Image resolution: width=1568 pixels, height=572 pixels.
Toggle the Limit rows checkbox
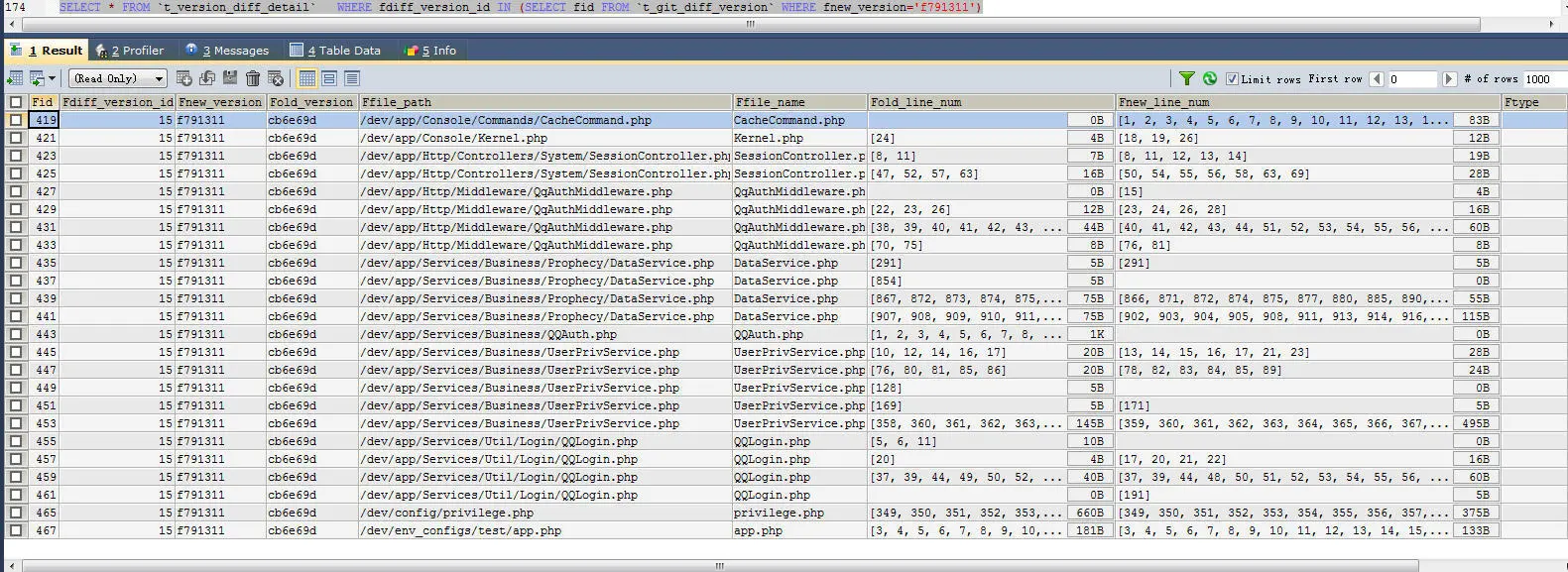point(1232,79)
